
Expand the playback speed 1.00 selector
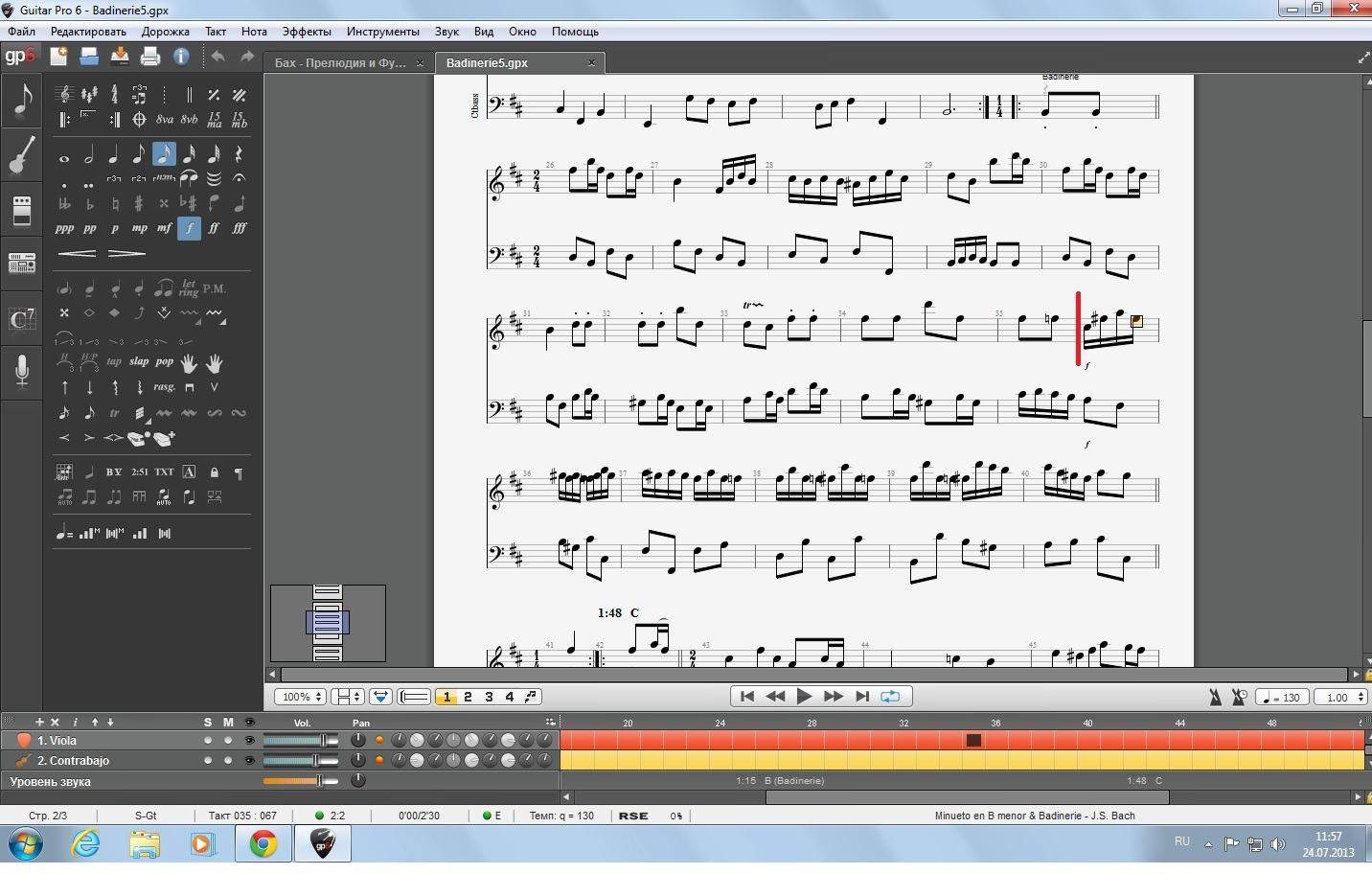(1339, 698)
